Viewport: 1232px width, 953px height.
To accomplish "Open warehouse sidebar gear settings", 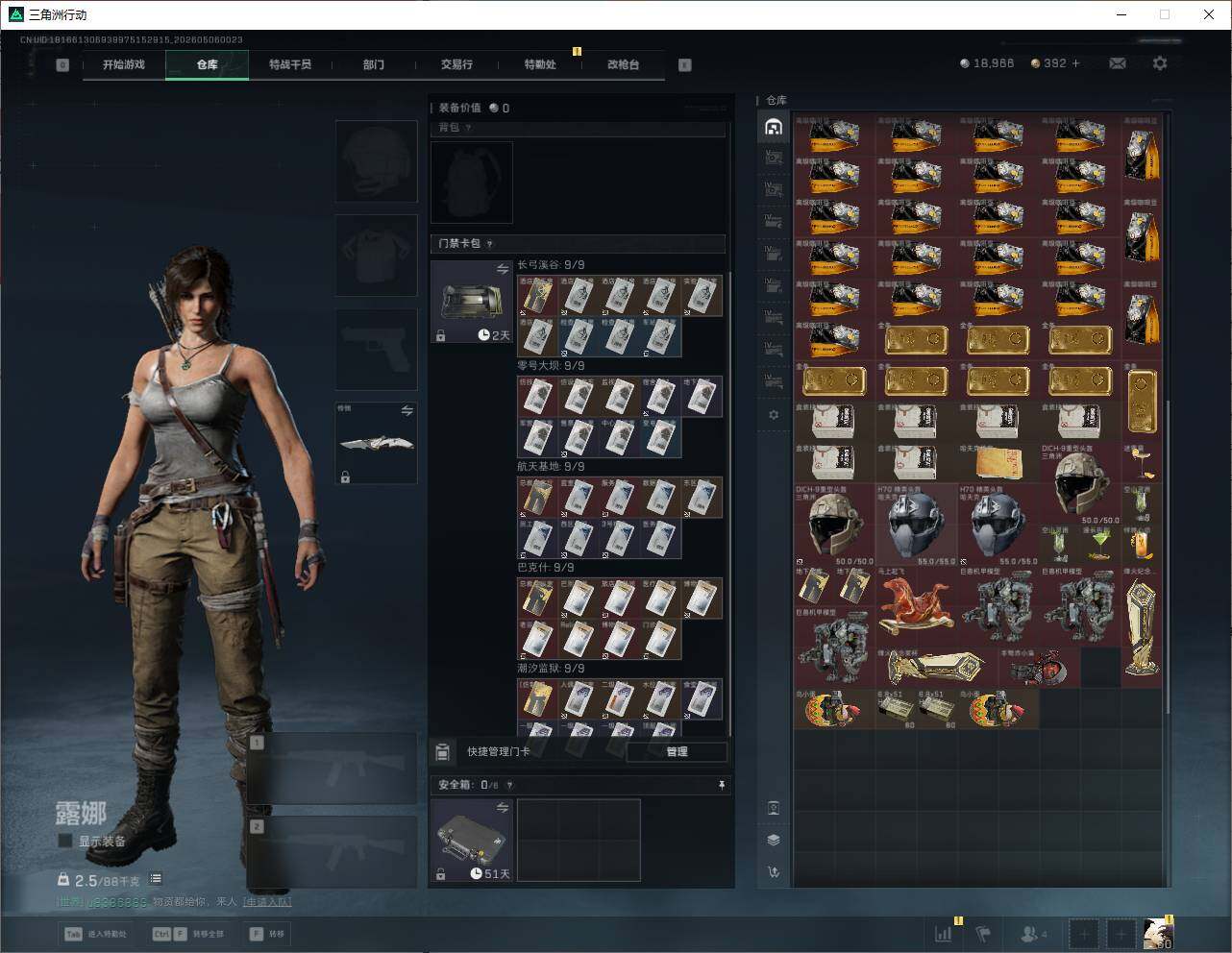I will pos(774,415).
